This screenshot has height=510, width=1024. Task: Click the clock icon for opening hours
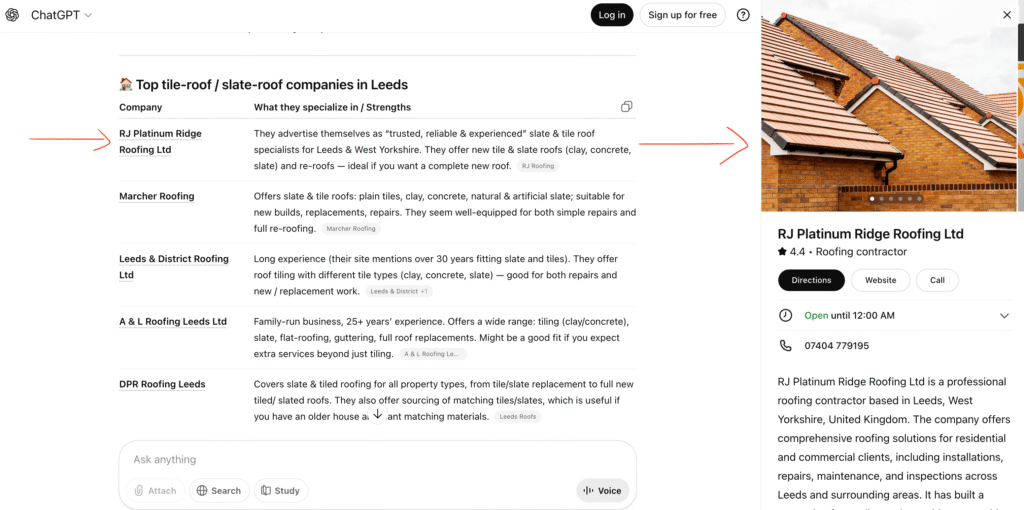(x=785, y=316)
